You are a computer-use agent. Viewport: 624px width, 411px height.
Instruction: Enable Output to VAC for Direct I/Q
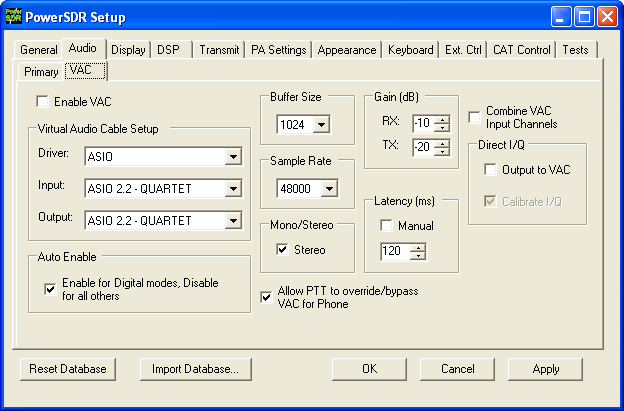click(x=490, y=170)
